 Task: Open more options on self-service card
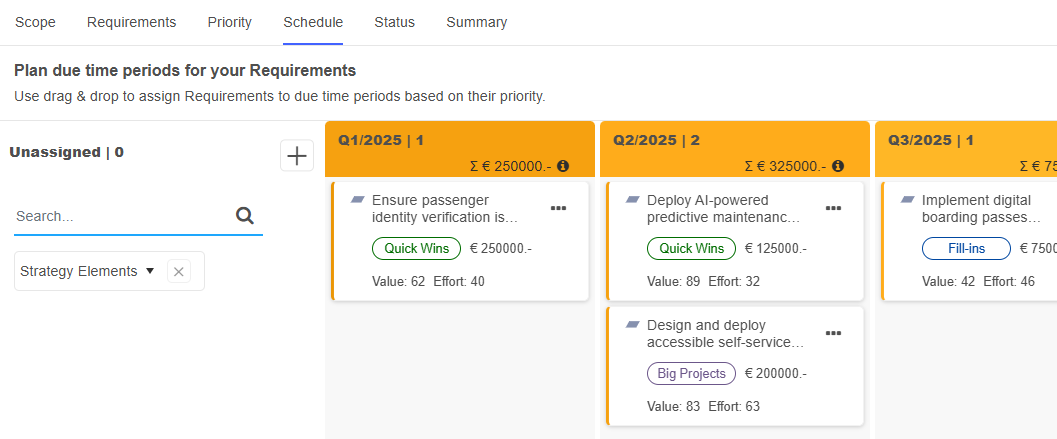pyautogui.click(x=833, y=333)
